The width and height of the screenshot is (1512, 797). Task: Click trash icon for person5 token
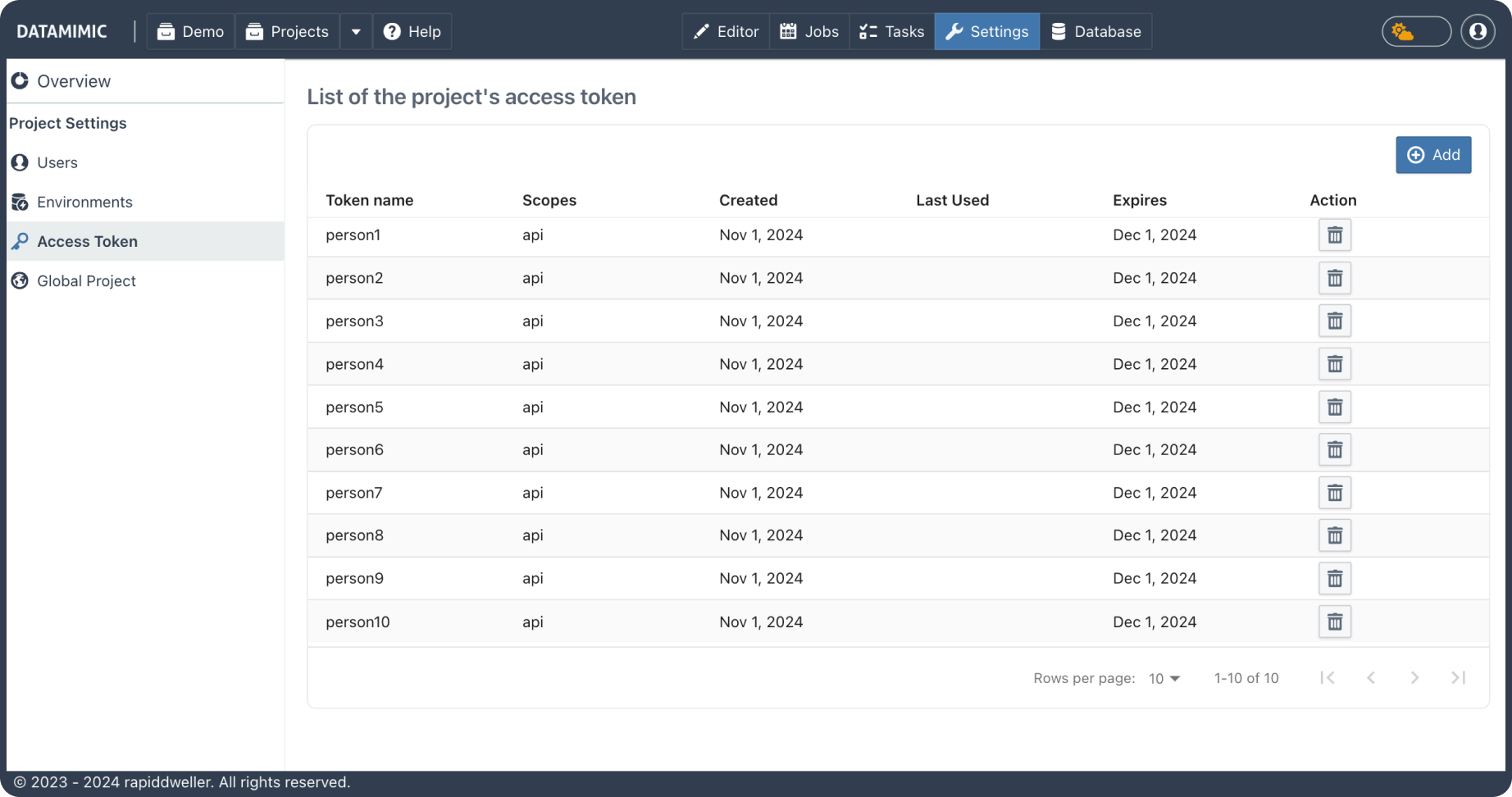[1334, 408]
